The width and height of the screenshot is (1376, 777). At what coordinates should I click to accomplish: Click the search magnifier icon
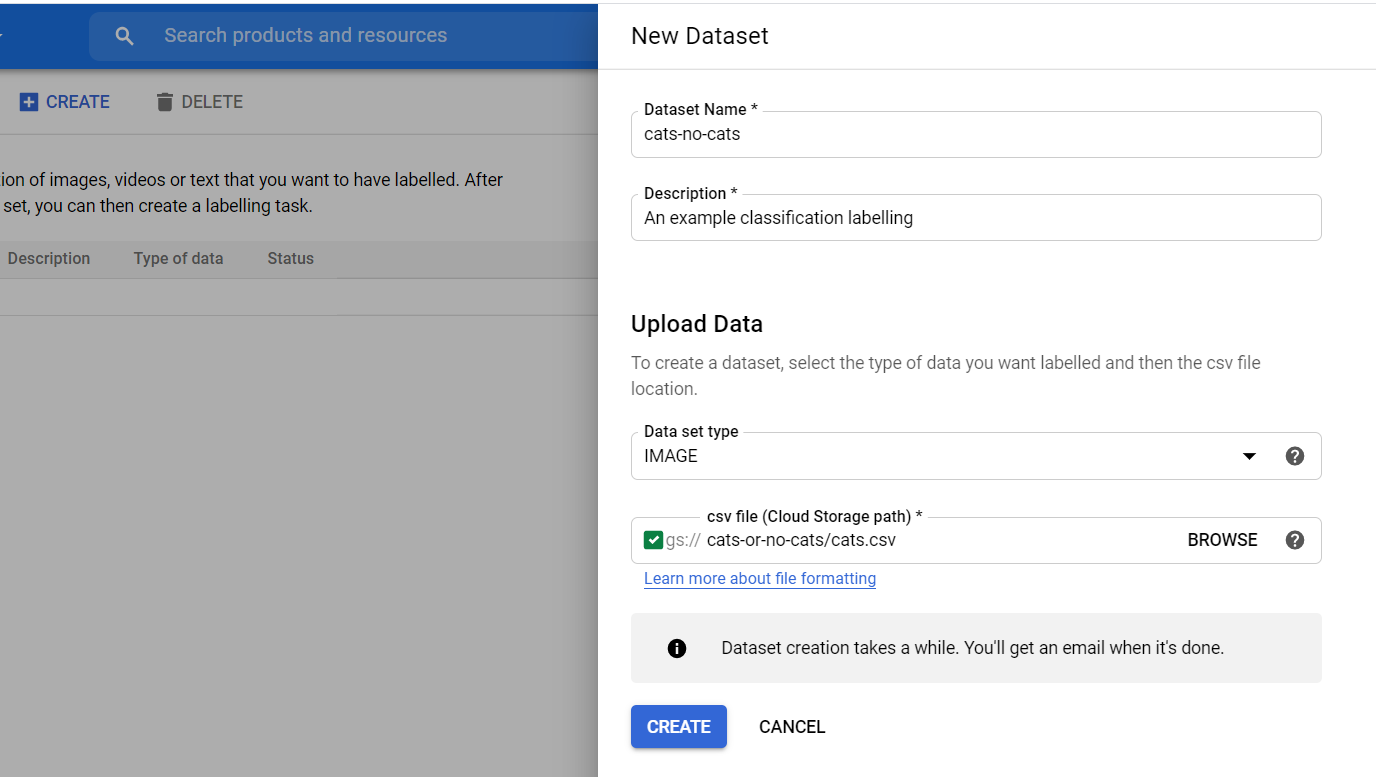124,36
